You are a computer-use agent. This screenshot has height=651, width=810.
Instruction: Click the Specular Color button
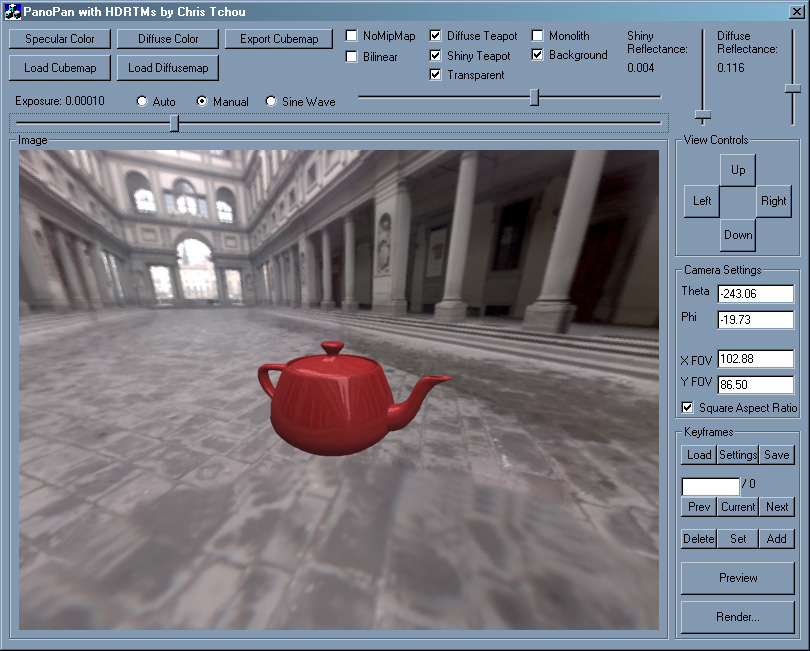(x=60, y=39)
